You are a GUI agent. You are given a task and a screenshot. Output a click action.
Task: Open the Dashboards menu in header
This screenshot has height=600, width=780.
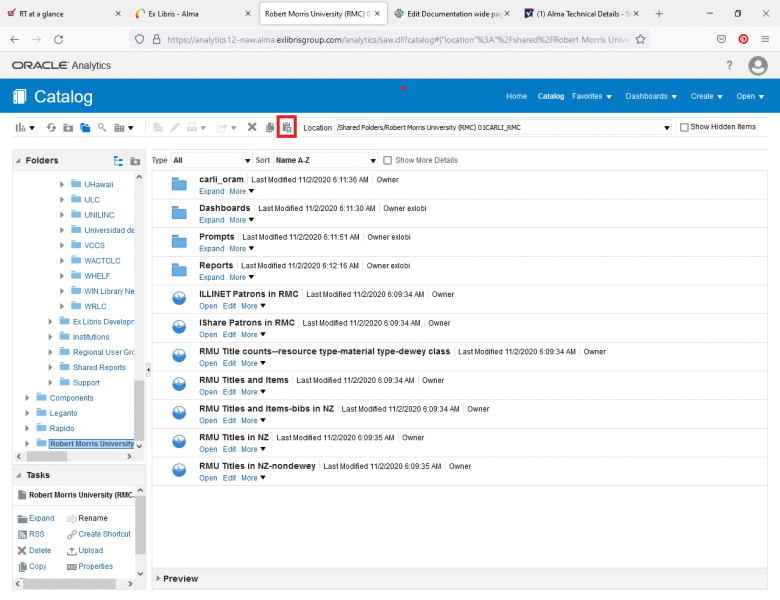(651, 96)
